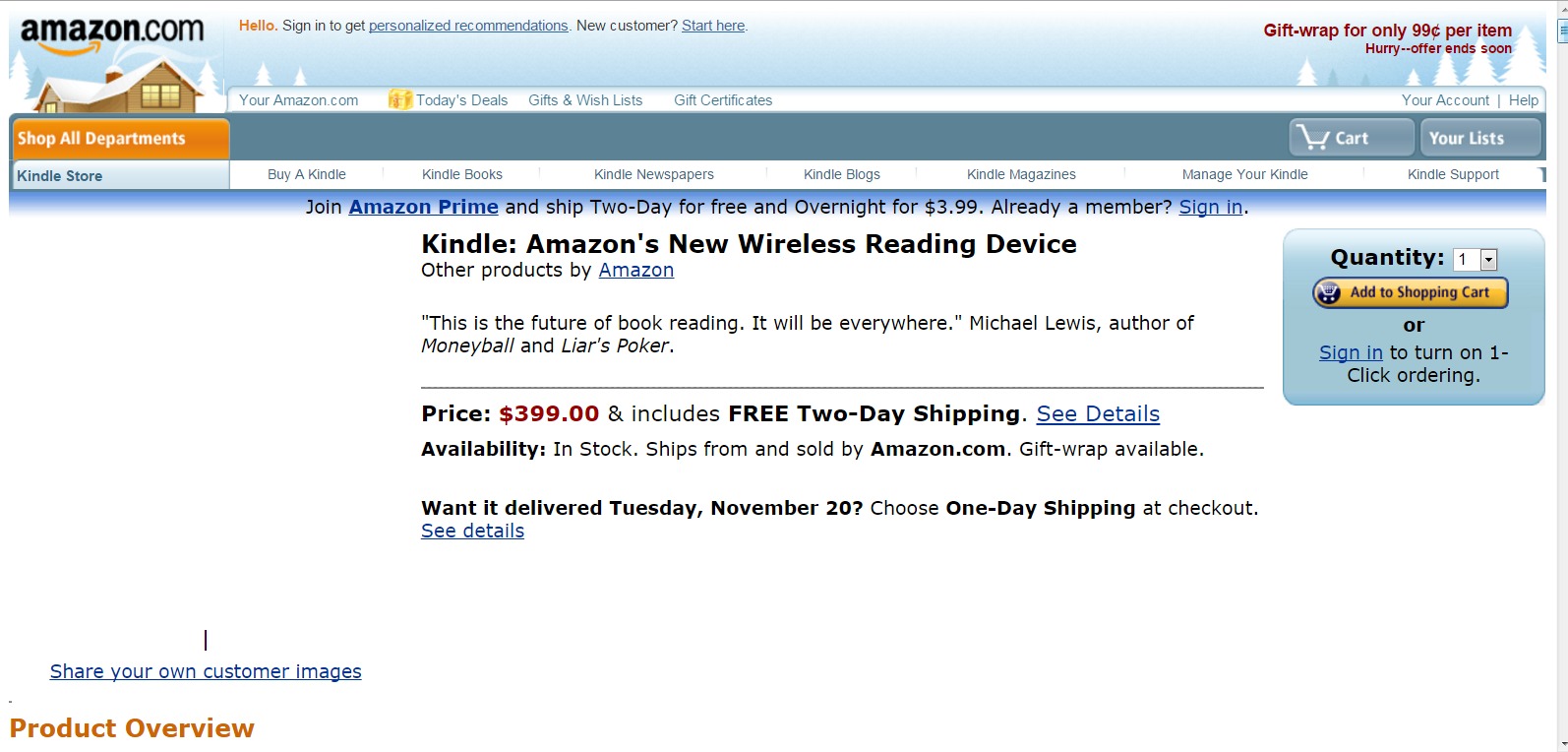Open the shopping Cart button
1568x752 pixels.
click(1351, 138)
